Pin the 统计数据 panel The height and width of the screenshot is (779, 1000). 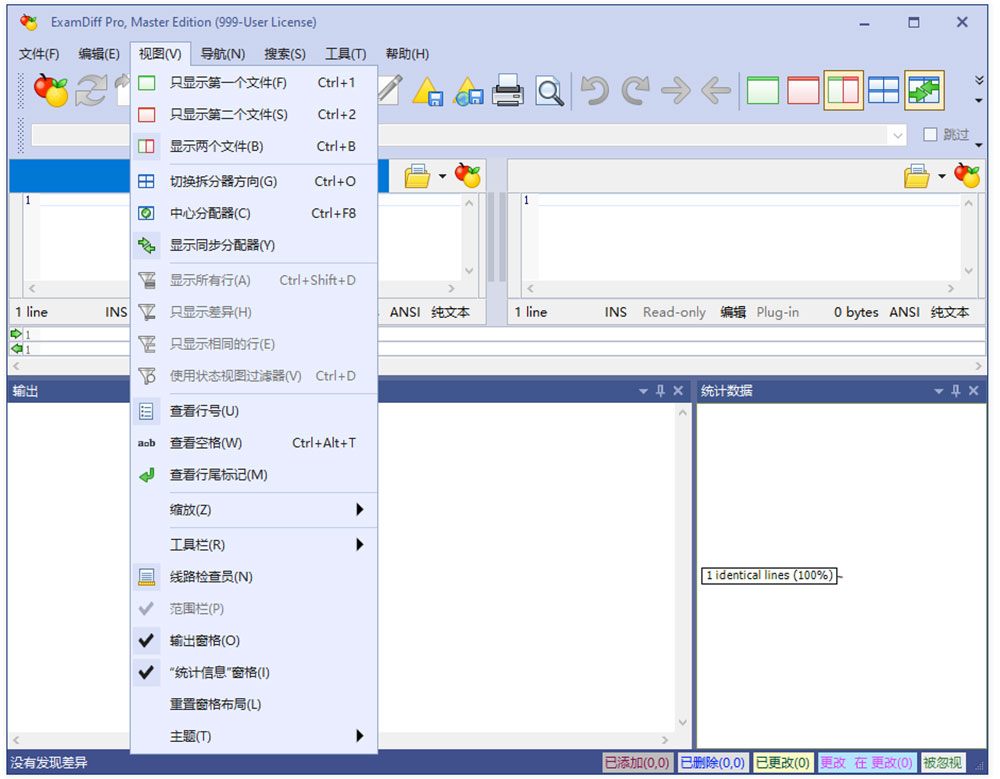956,390
